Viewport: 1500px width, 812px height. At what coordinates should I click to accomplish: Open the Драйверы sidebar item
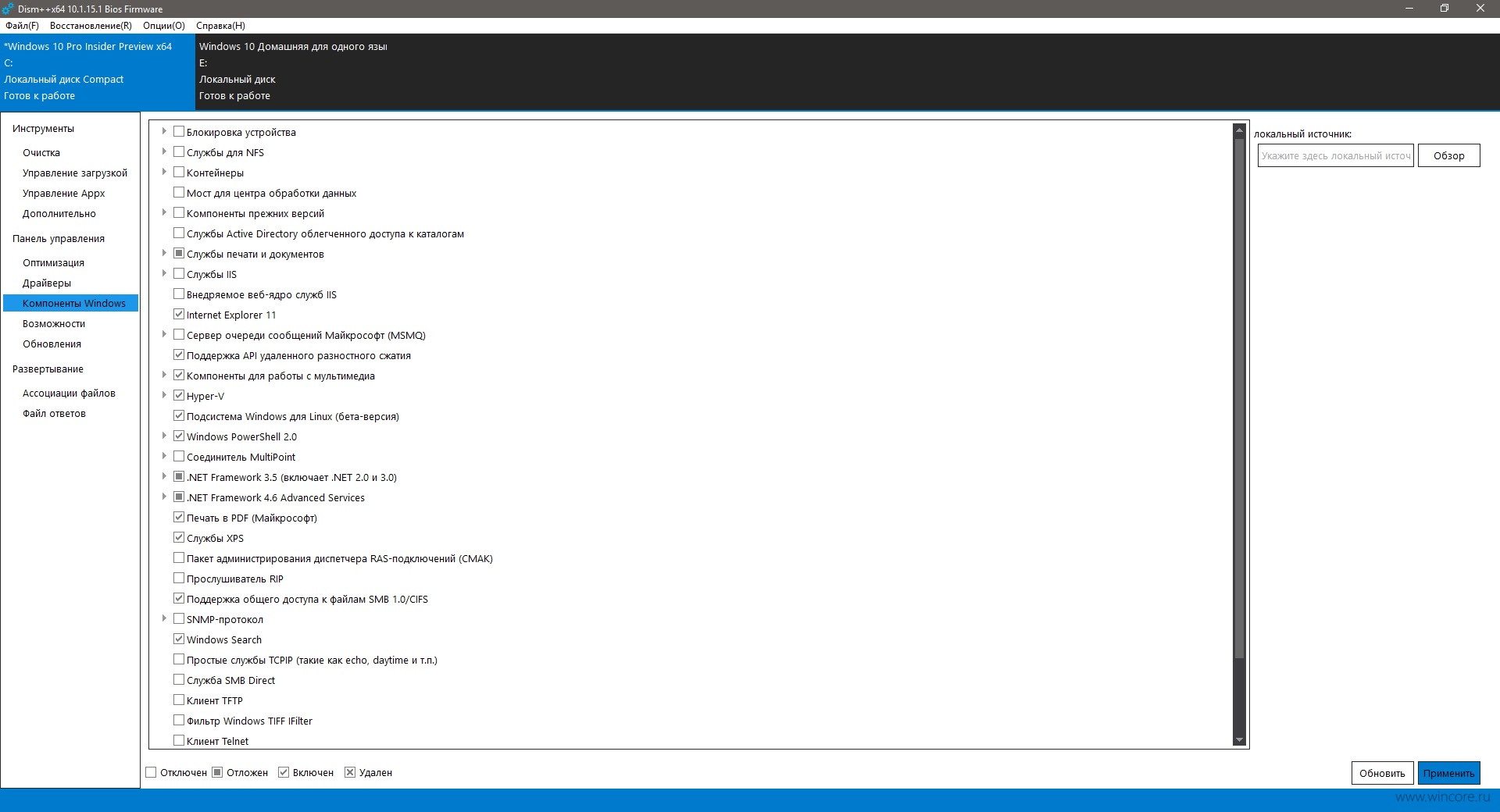(47, 283)
